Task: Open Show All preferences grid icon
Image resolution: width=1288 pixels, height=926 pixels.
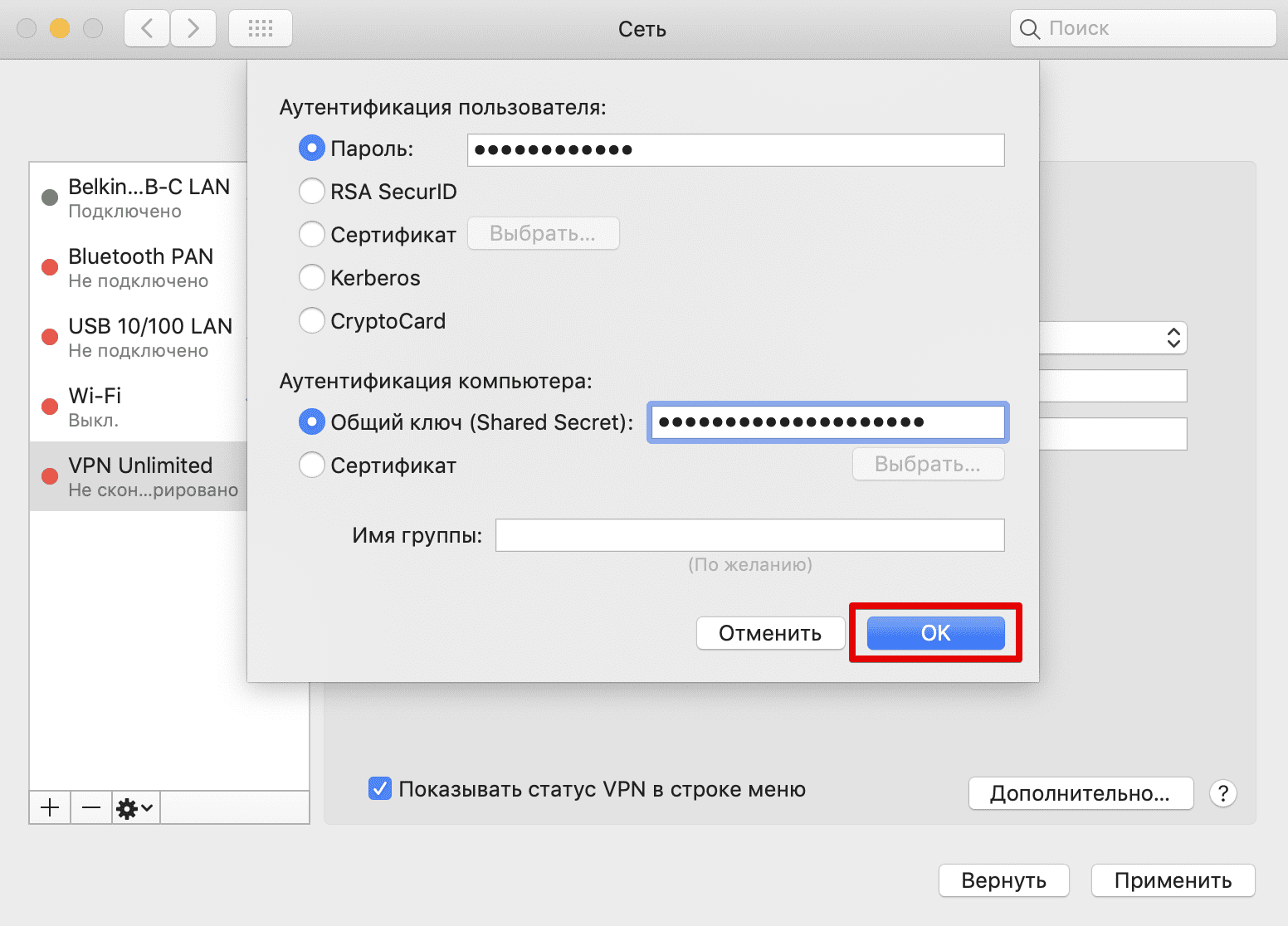Action: pyautogui.click(x=260, y=27)
